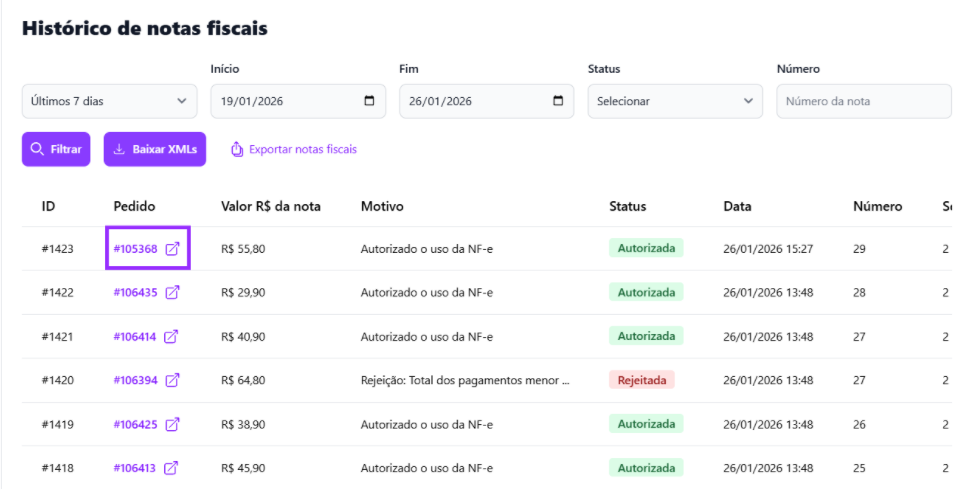Open order link #106394

pos(135,380)
